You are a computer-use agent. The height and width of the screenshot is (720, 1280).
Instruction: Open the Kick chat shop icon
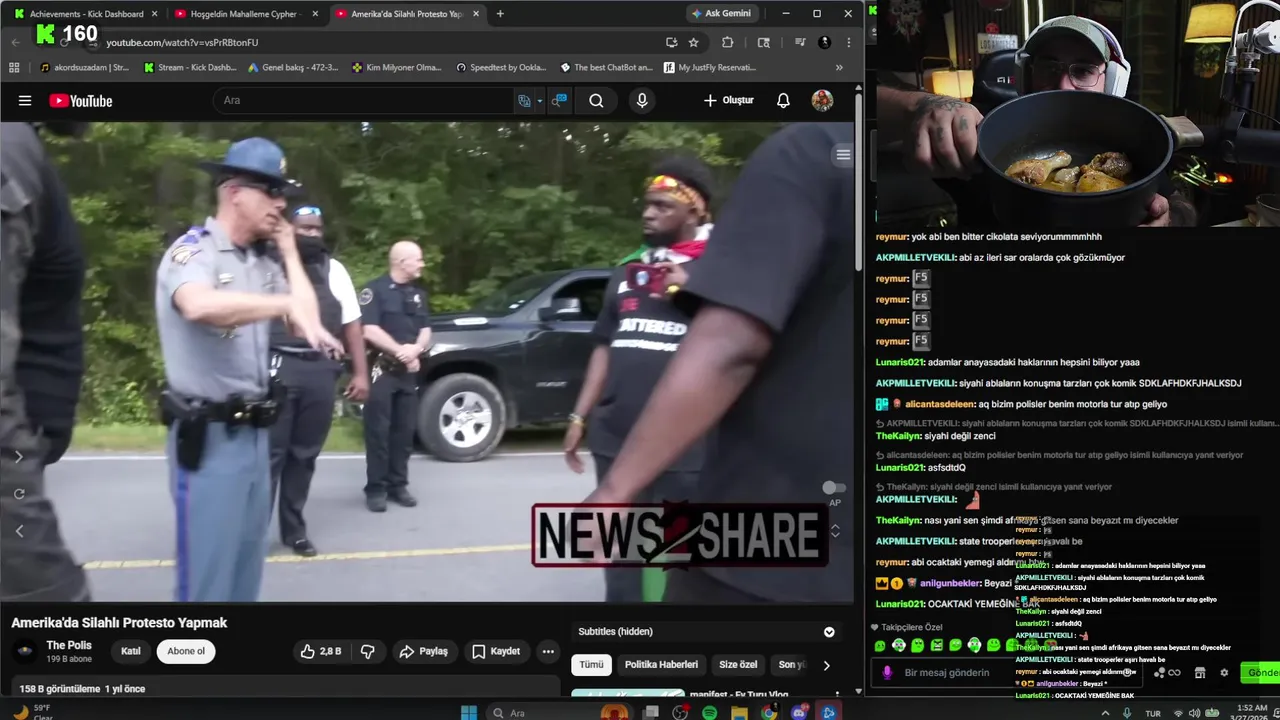pos(1200,673)
